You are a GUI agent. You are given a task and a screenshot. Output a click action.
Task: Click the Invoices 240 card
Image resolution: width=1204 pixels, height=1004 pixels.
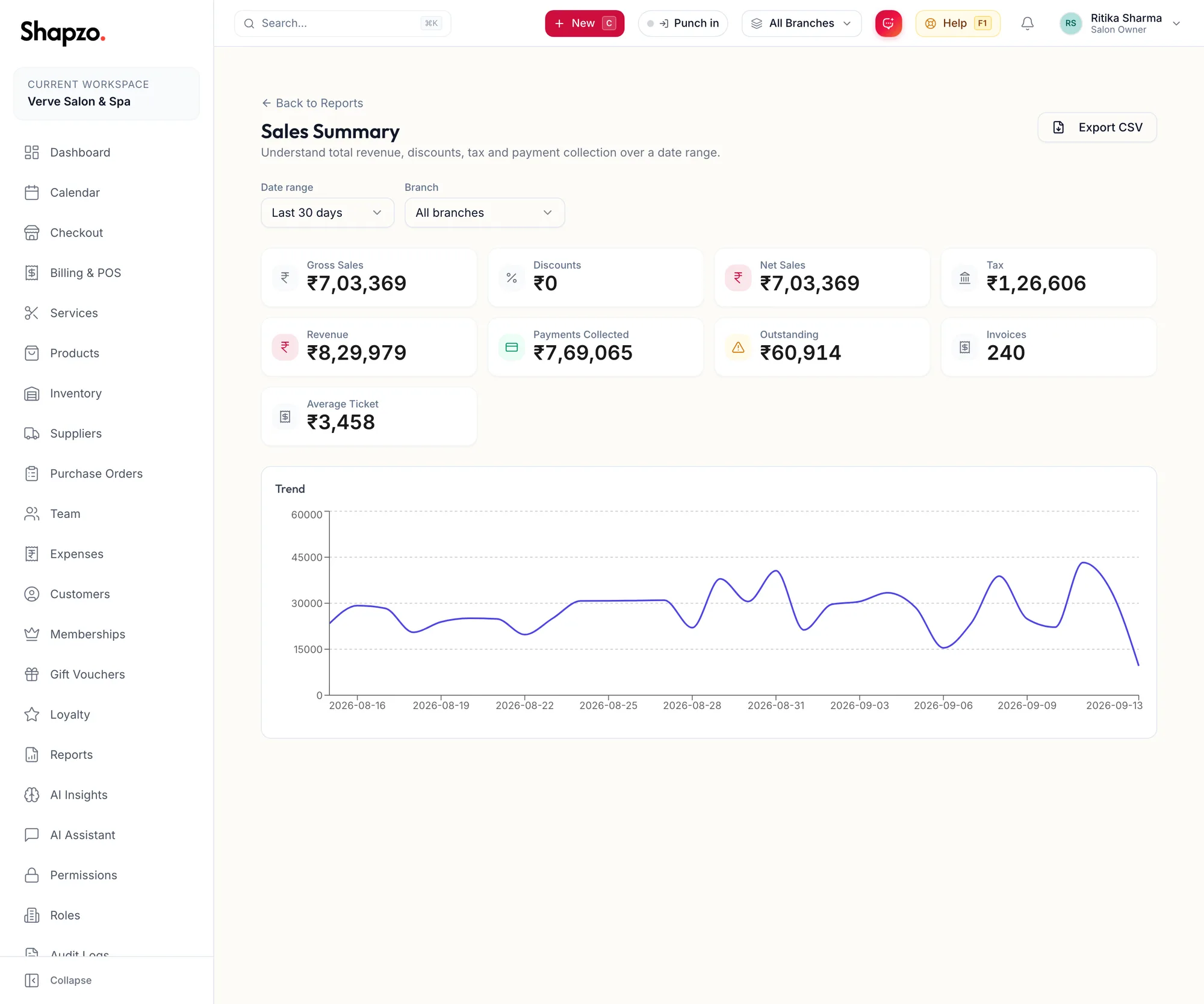tap(1049, 347)
